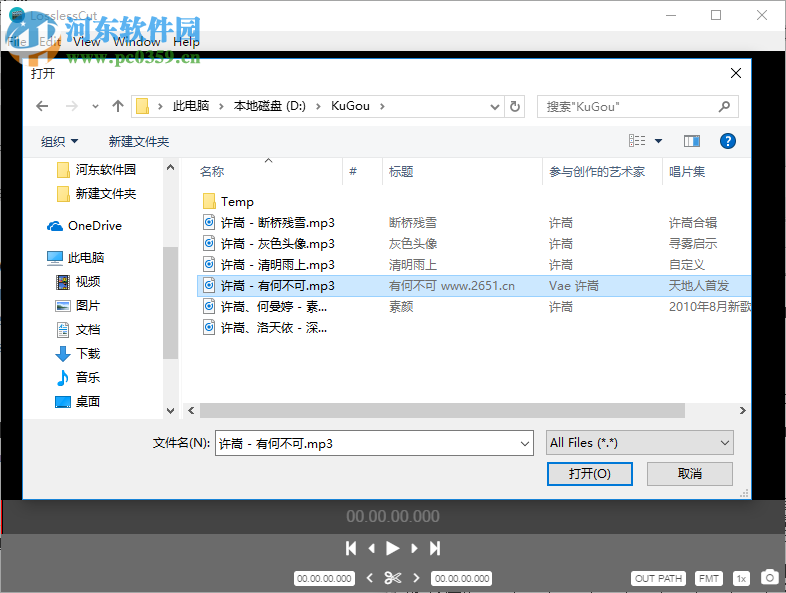Toggle the preview pane icon
The height and width of the screenshot is (593, 786).
692,141
